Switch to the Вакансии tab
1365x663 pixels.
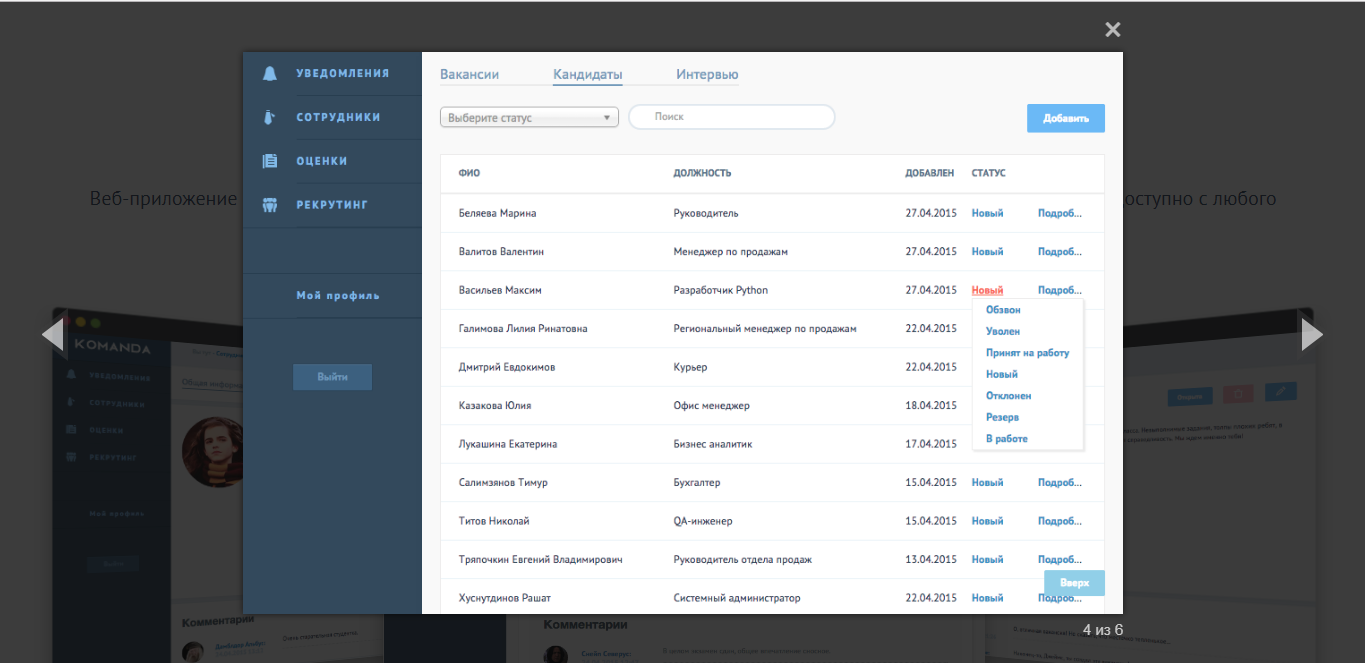pos(469,75)
